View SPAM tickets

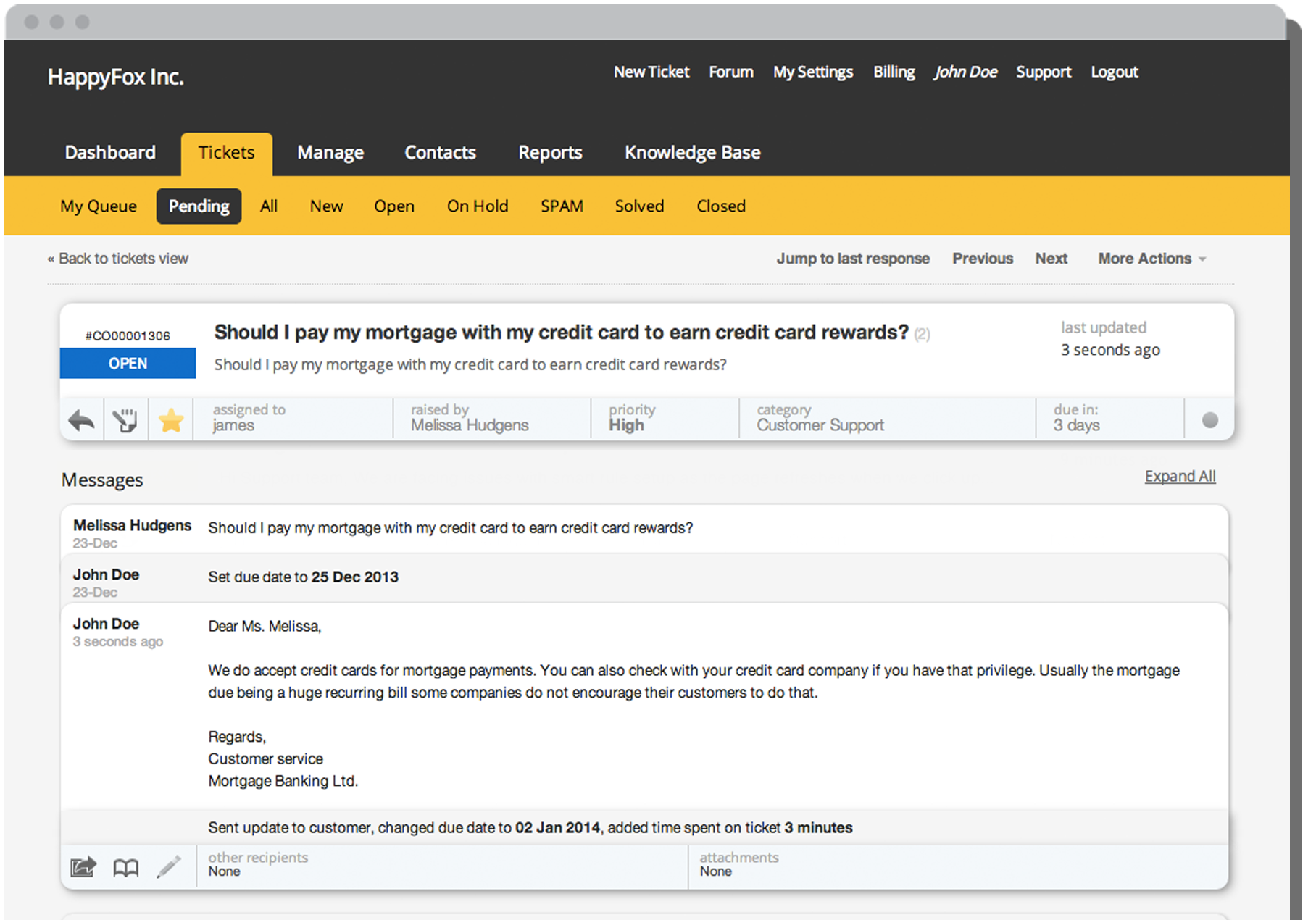pyautogui.click(x=562, y=206)
